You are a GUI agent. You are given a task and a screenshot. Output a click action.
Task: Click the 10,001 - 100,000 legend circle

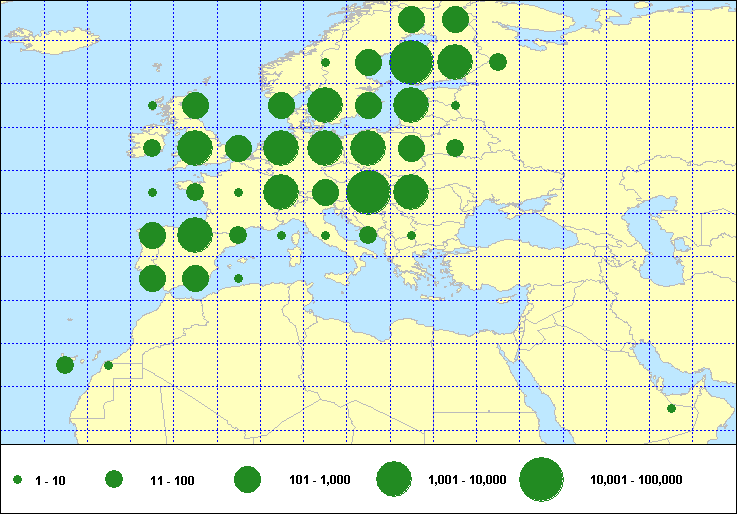[x=541, y=480]
